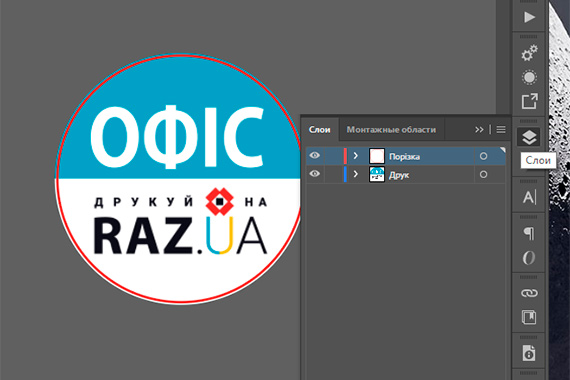Open the Links panel chain icon
The height and width of the screenshot is (380, 570).
pyautogui.click(x=529, y=293)
